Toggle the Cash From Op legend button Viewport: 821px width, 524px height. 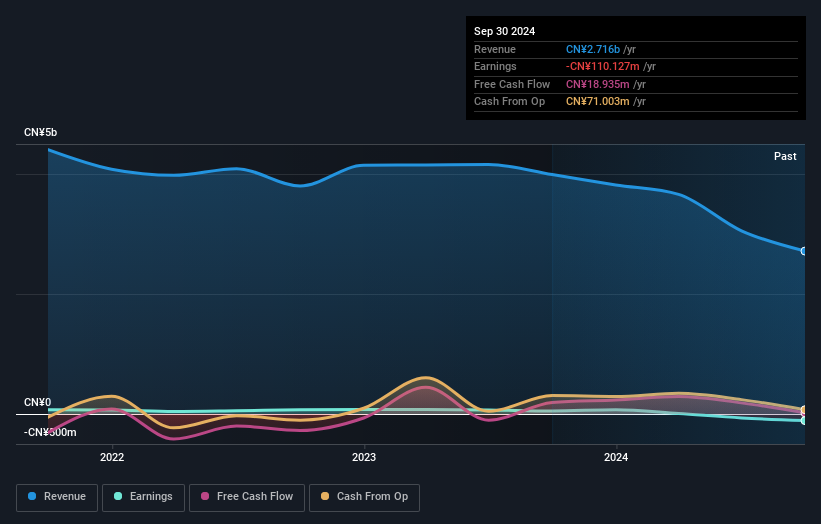(x=364, y=497)
